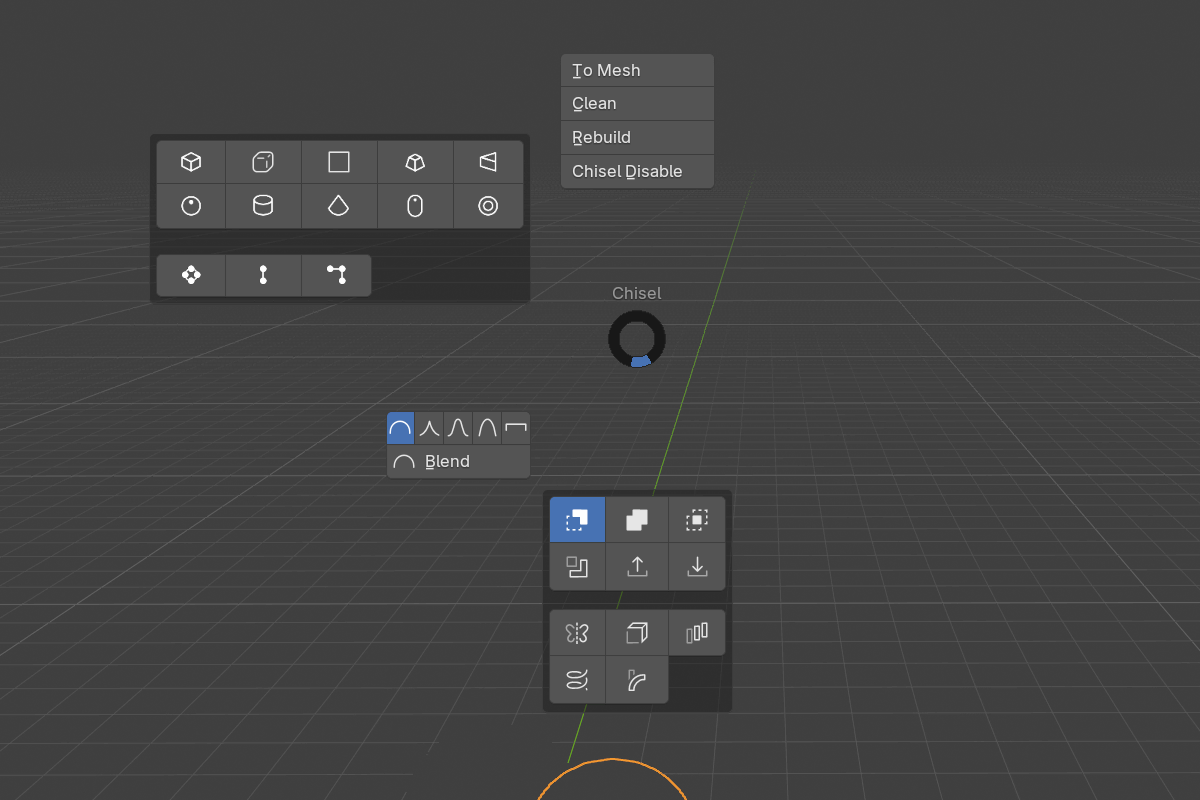Choose Chisel Disable from the menu
This screenshot has height=800, width=1200.
(637, 171)
